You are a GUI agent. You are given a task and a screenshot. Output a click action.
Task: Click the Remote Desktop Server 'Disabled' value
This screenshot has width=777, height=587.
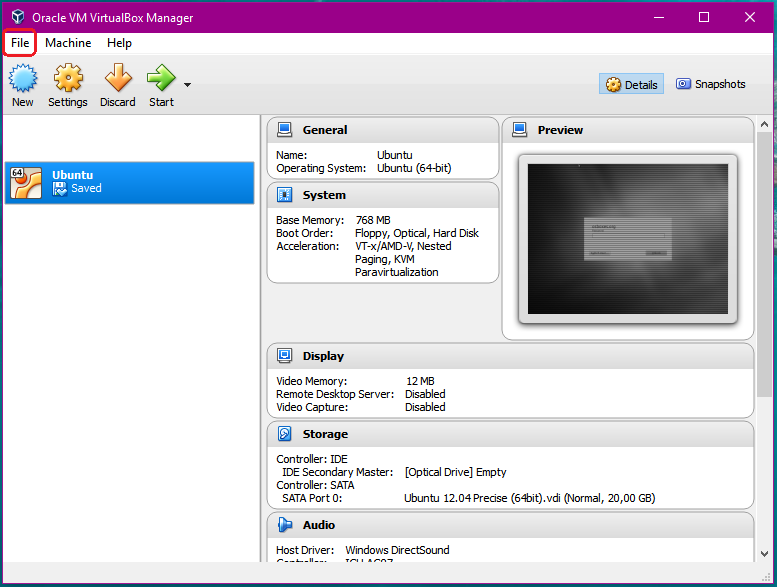[x=425, y=394]
